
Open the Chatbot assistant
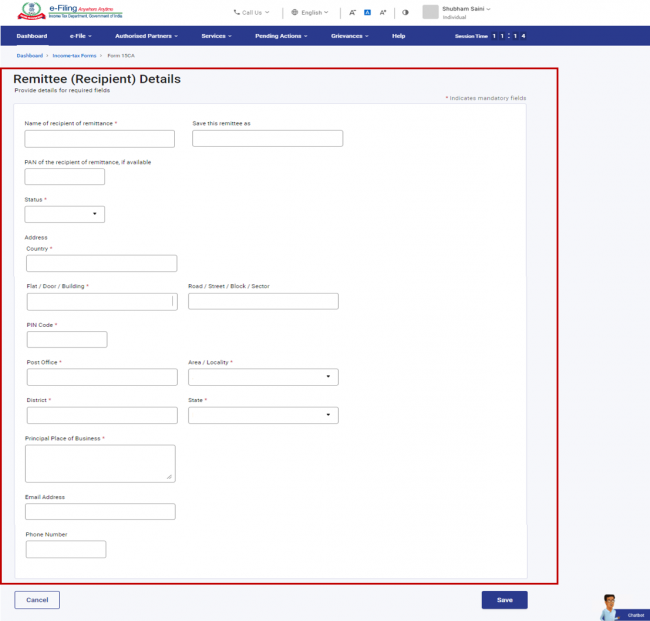click(x=622, y=607)
